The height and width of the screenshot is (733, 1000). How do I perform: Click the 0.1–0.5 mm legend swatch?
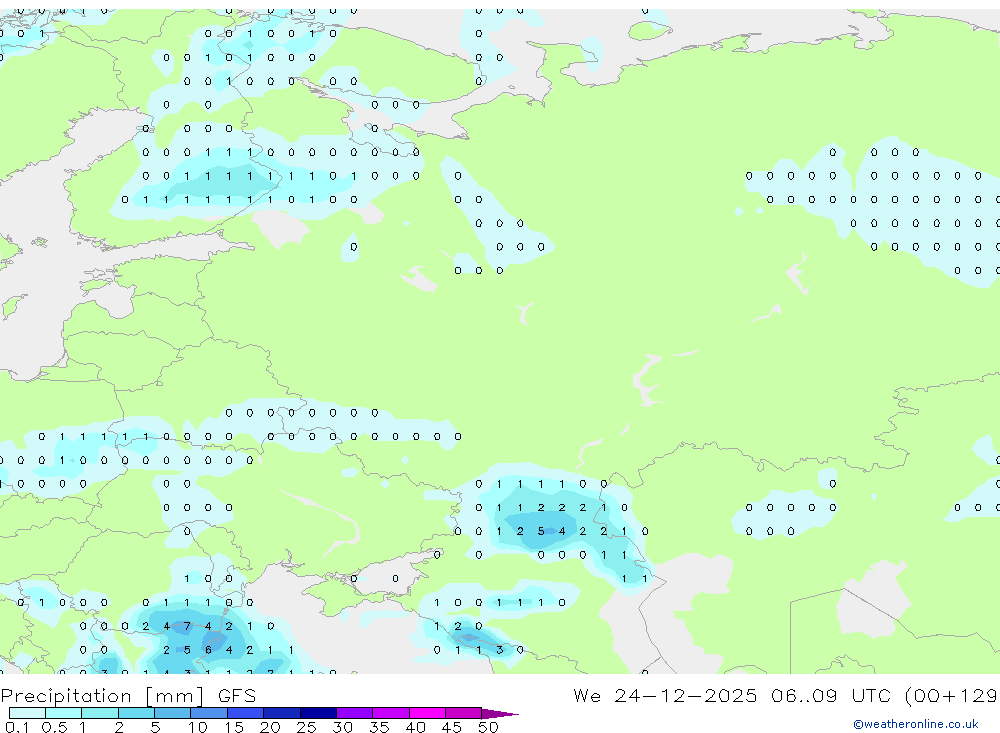pyautogui.click(x=27, y=713)
